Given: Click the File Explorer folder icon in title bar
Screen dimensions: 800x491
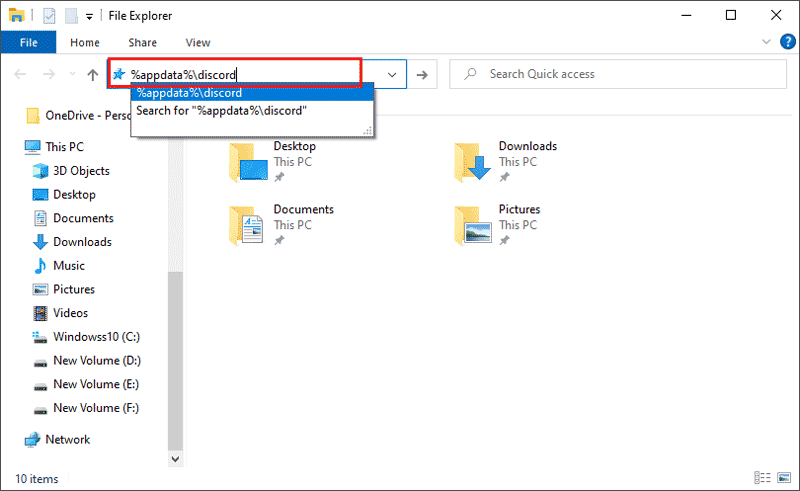Looking at the screenshot, I should (x=16, y=15).
